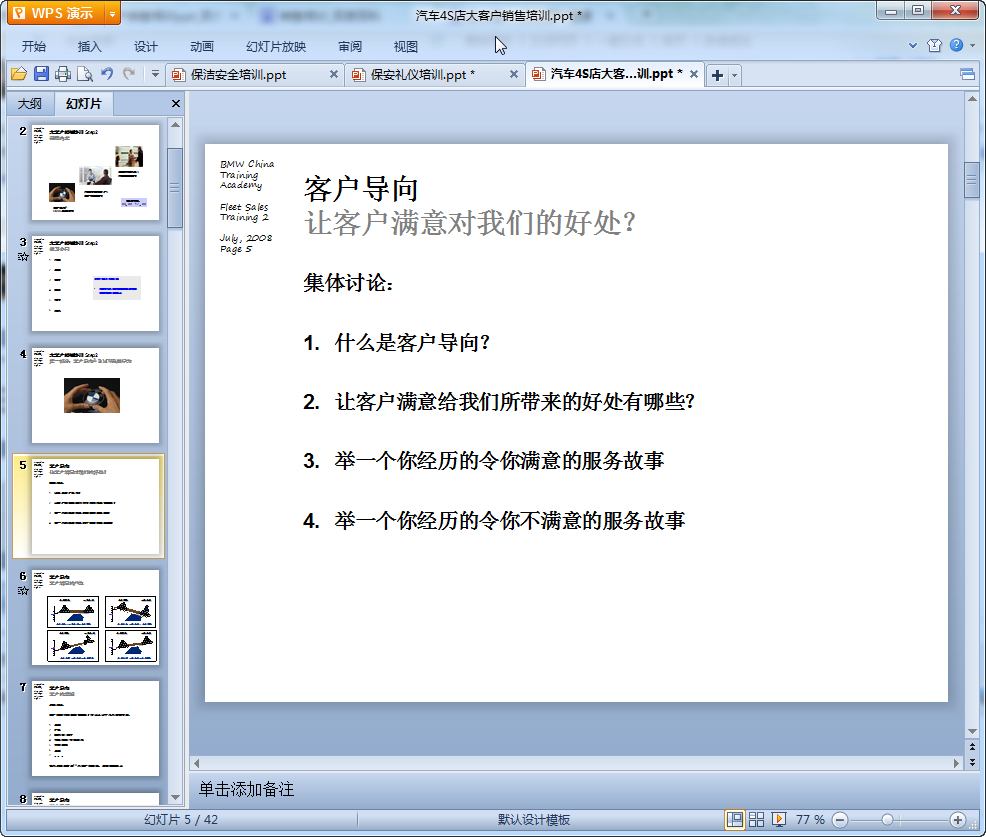Open print preview icon
Screen dimensions: 986x837
pos(84,74)
